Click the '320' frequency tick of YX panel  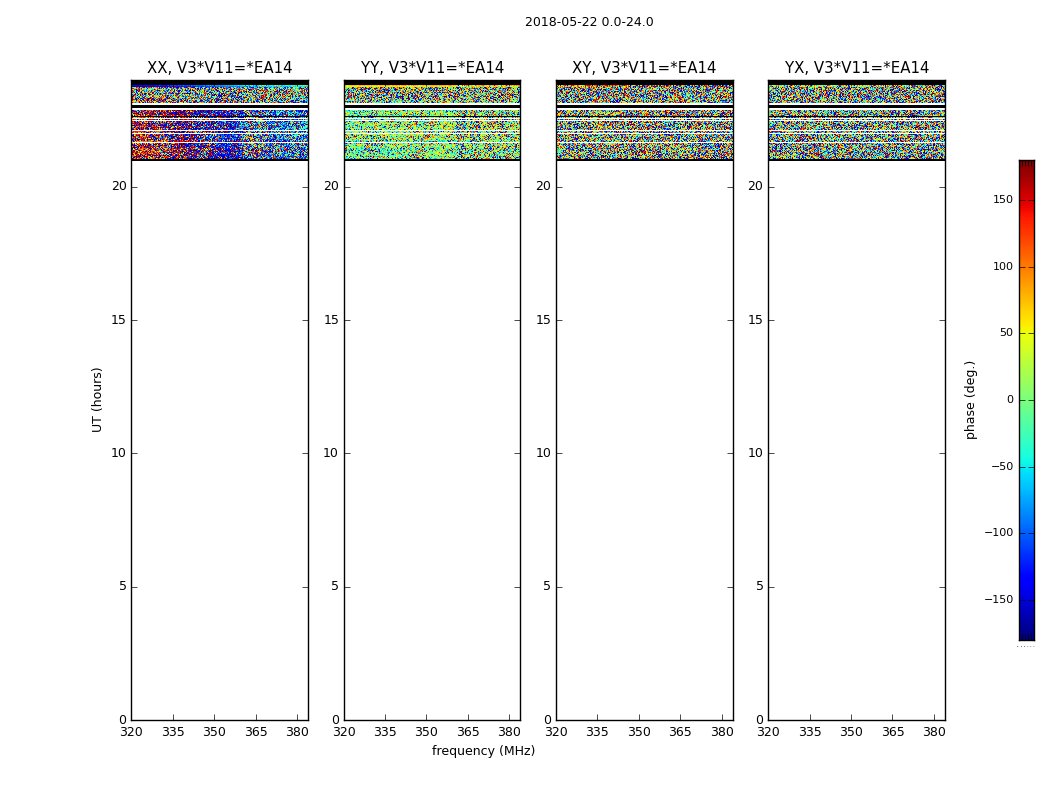[x=769, y=732]
